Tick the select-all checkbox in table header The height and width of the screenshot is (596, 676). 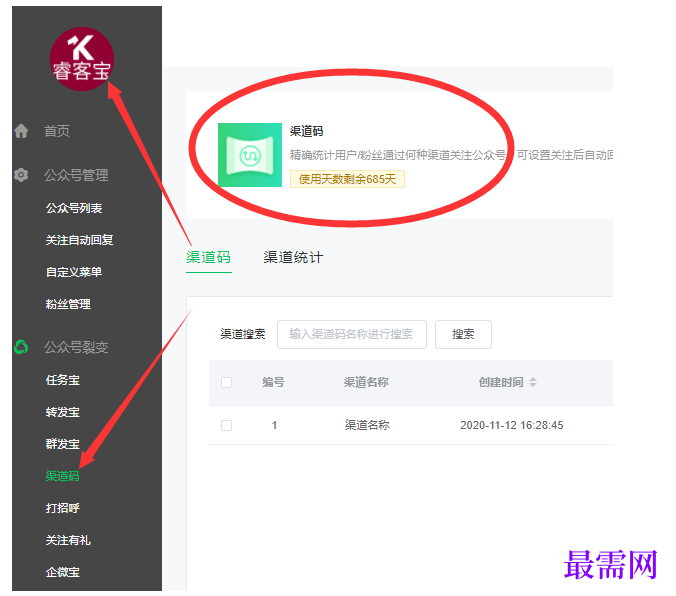tap(226, 383)
